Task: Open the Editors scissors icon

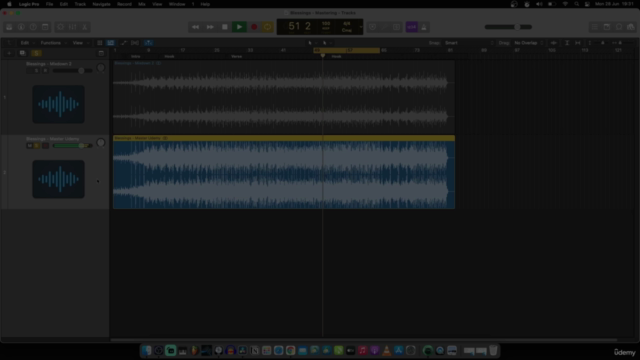Action: 84,27
